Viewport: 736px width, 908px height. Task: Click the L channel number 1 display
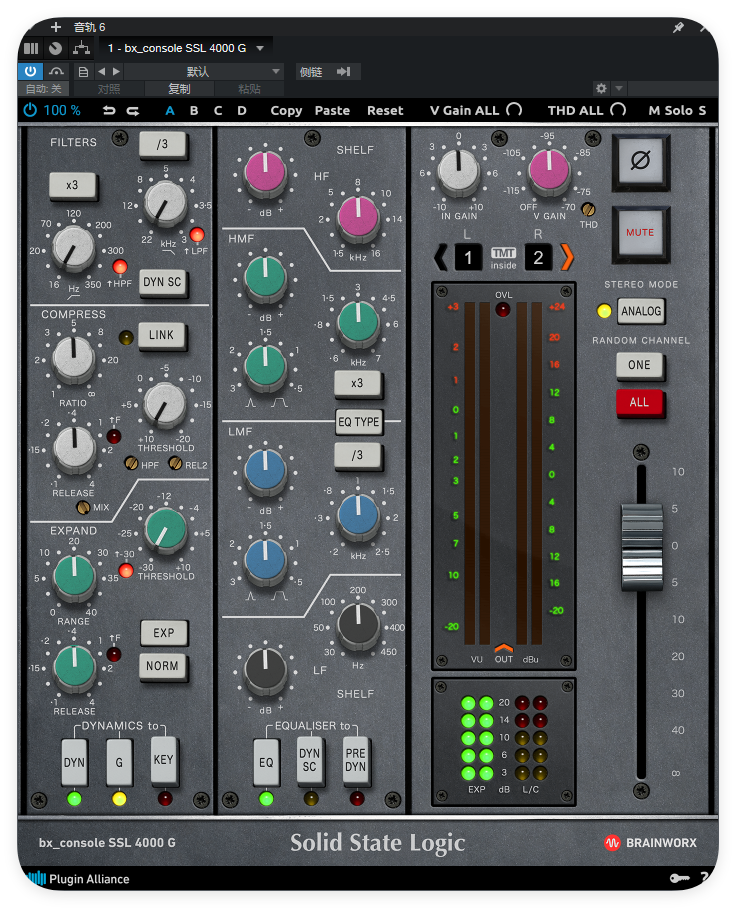468,258
